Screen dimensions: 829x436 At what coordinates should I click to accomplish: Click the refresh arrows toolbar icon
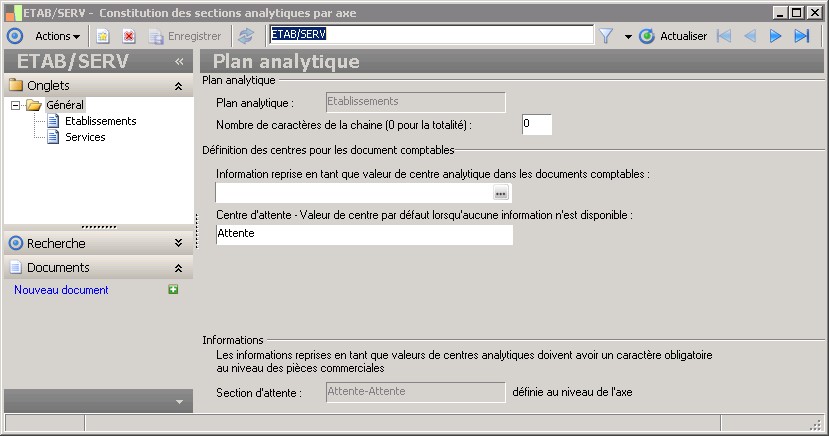click(x=246, y=36)
